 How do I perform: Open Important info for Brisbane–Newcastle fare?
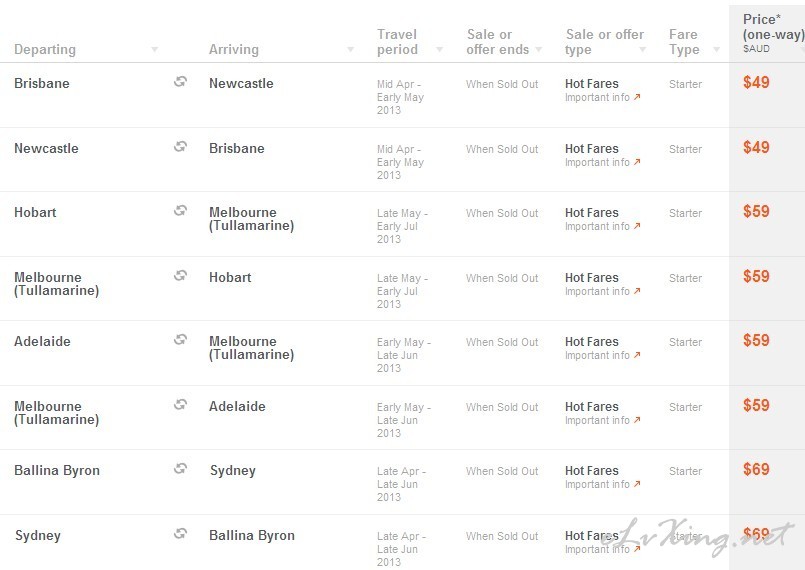(603, 97)
